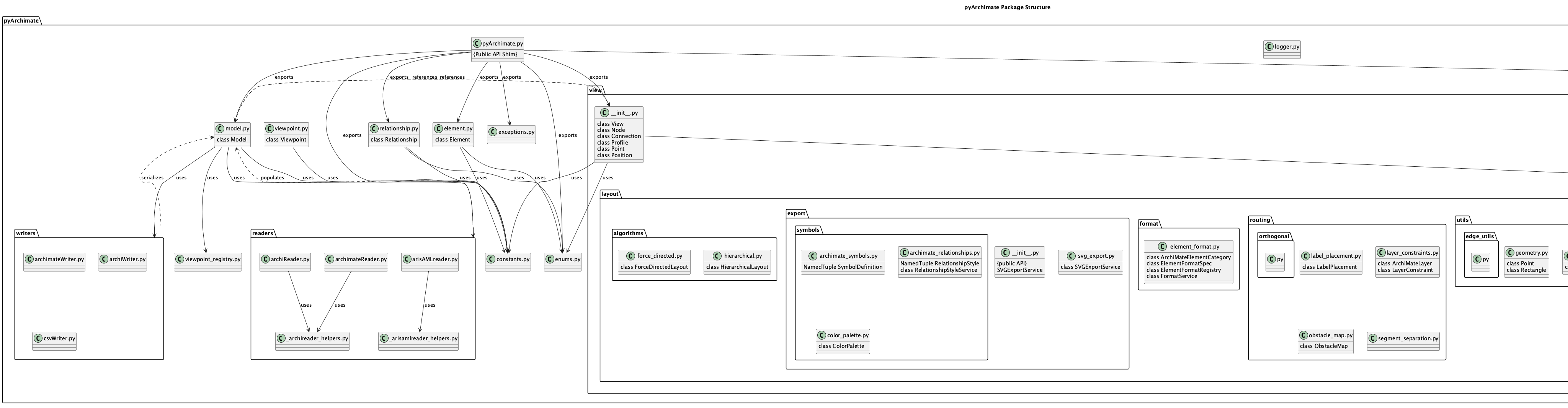Click the 'algorithms' package tab label
The width and height of the screenshot is (1568, 408).
tap(629, 233)
